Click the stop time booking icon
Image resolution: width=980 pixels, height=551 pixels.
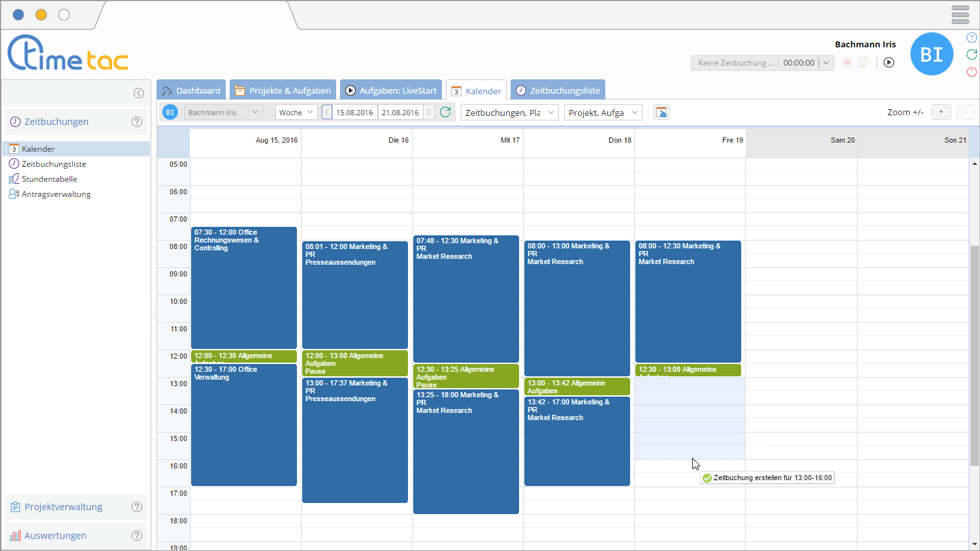point(848,62)
